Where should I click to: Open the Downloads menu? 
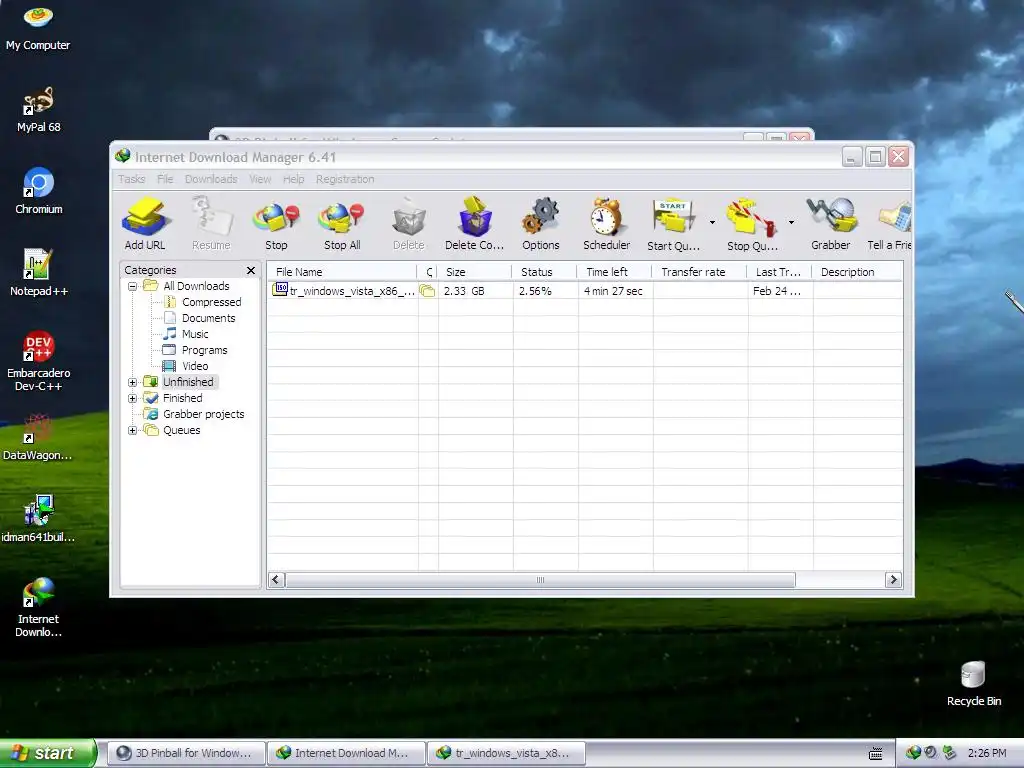click(211, 179)
